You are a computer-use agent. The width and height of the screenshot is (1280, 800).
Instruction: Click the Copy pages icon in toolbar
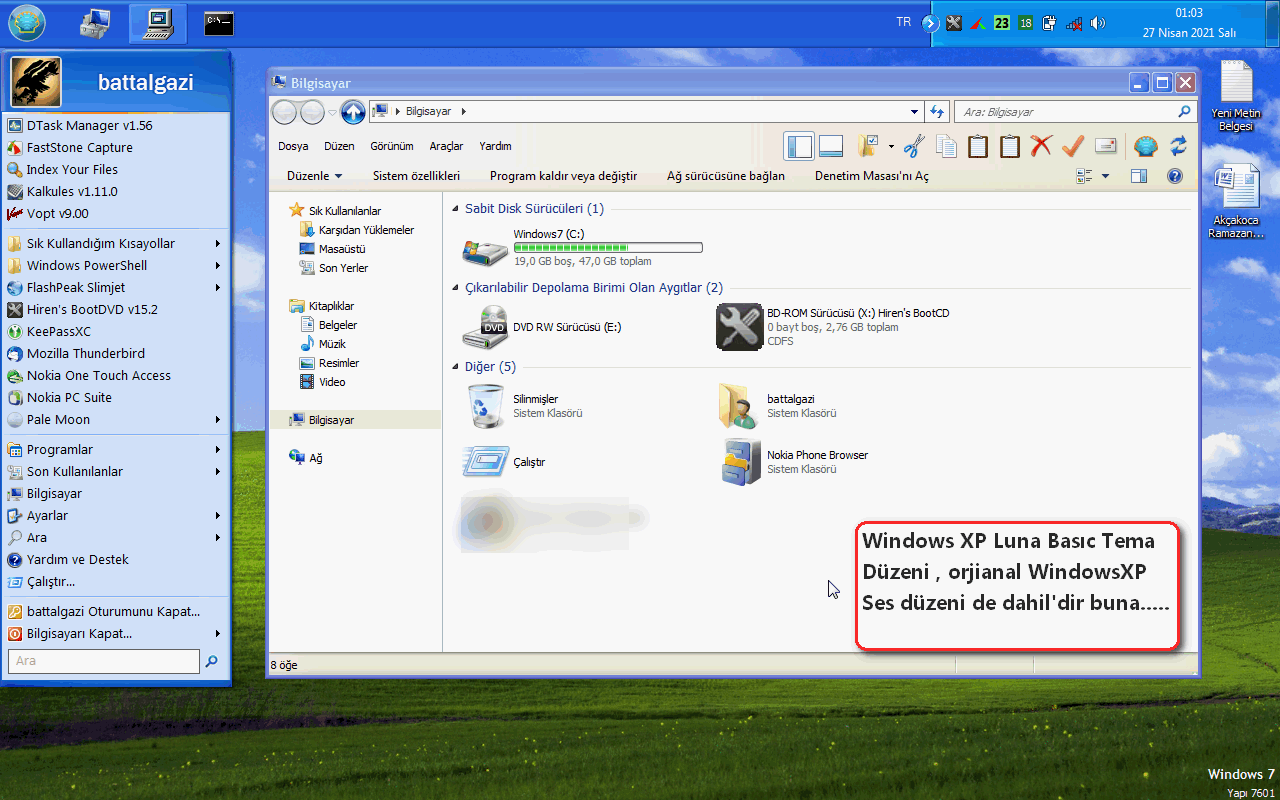coord(946,146)
